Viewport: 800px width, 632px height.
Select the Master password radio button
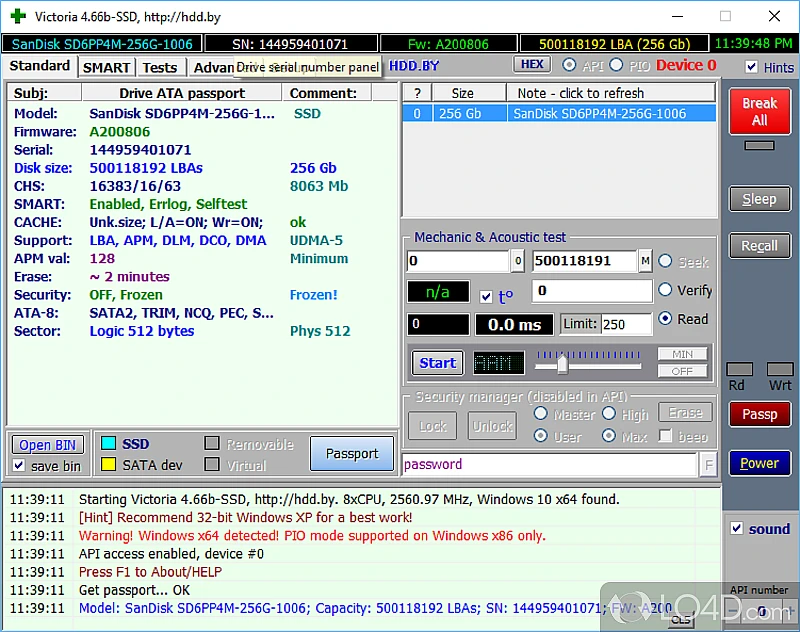(541, 414)
